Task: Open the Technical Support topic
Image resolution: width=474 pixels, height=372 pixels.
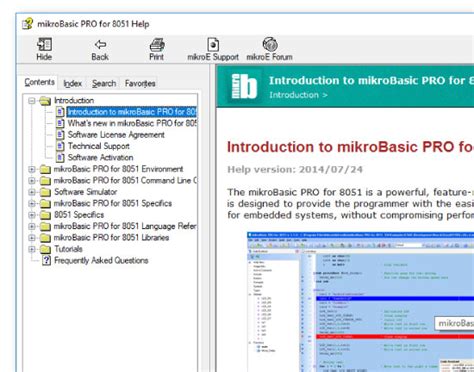Action: pyautogui.click(x=99, y=146)
